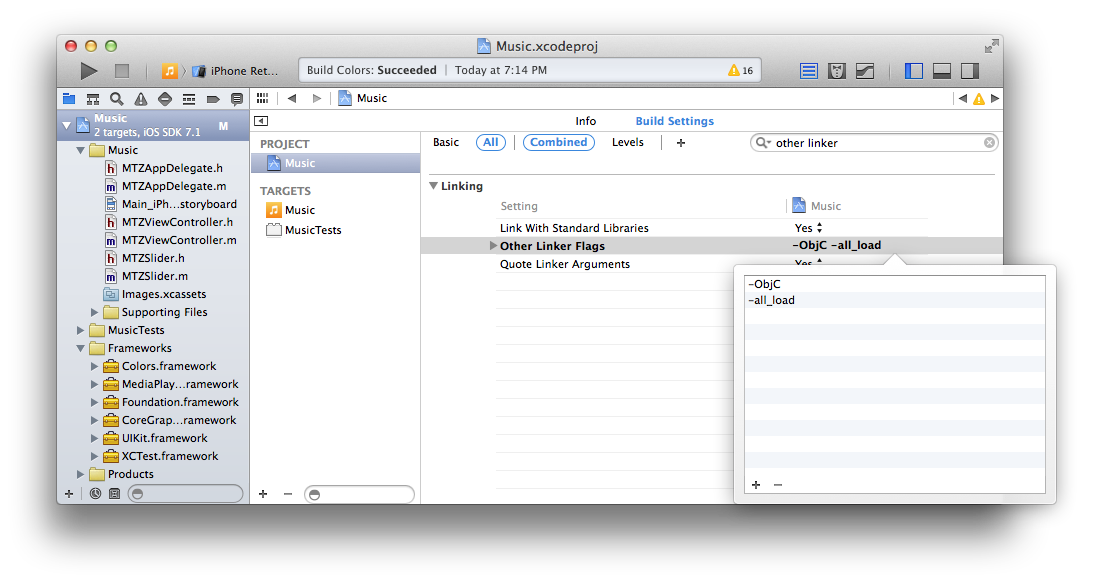Filter files by source control status
Viewport: 1093px width, 583px height.
coord(114,494)
